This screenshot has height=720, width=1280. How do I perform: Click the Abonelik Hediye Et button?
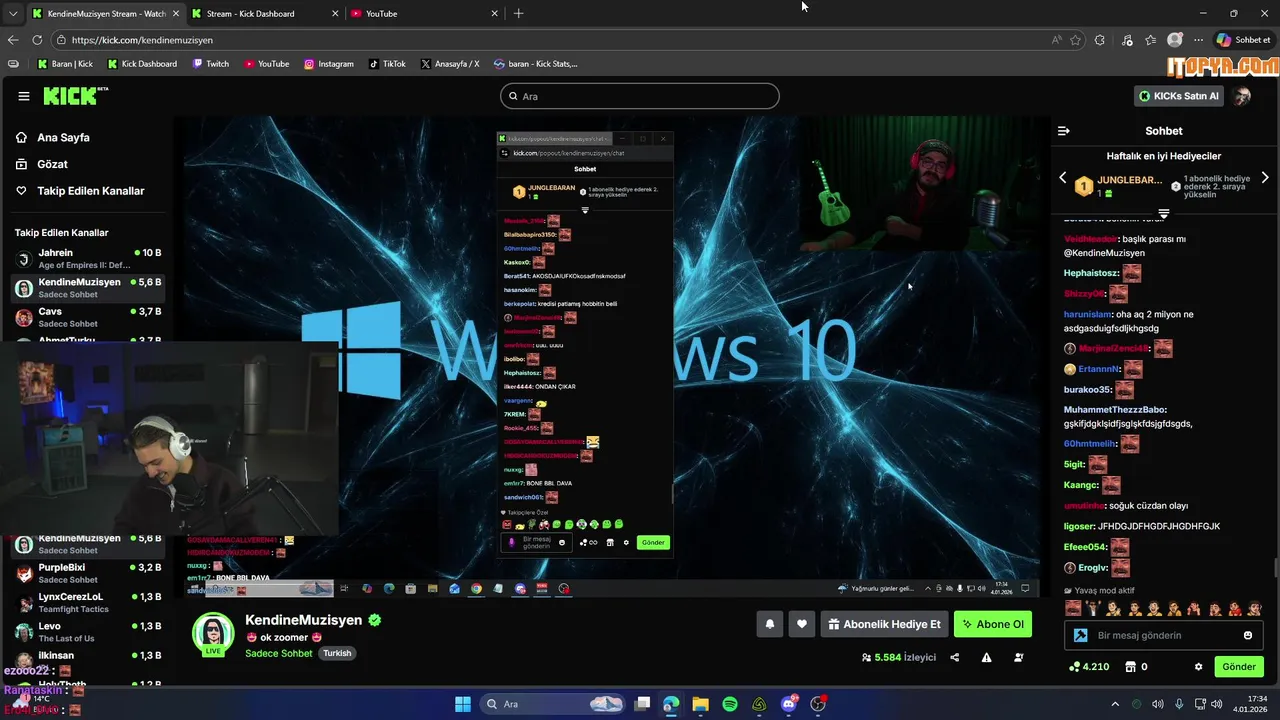pos(885,624)
